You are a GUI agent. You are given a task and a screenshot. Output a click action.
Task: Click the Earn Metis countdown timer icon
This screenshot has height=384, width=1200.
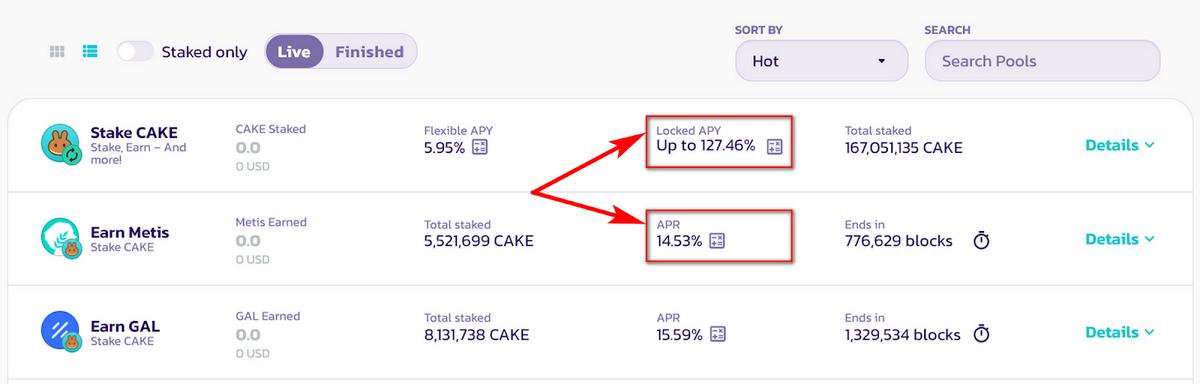(982, 240)
